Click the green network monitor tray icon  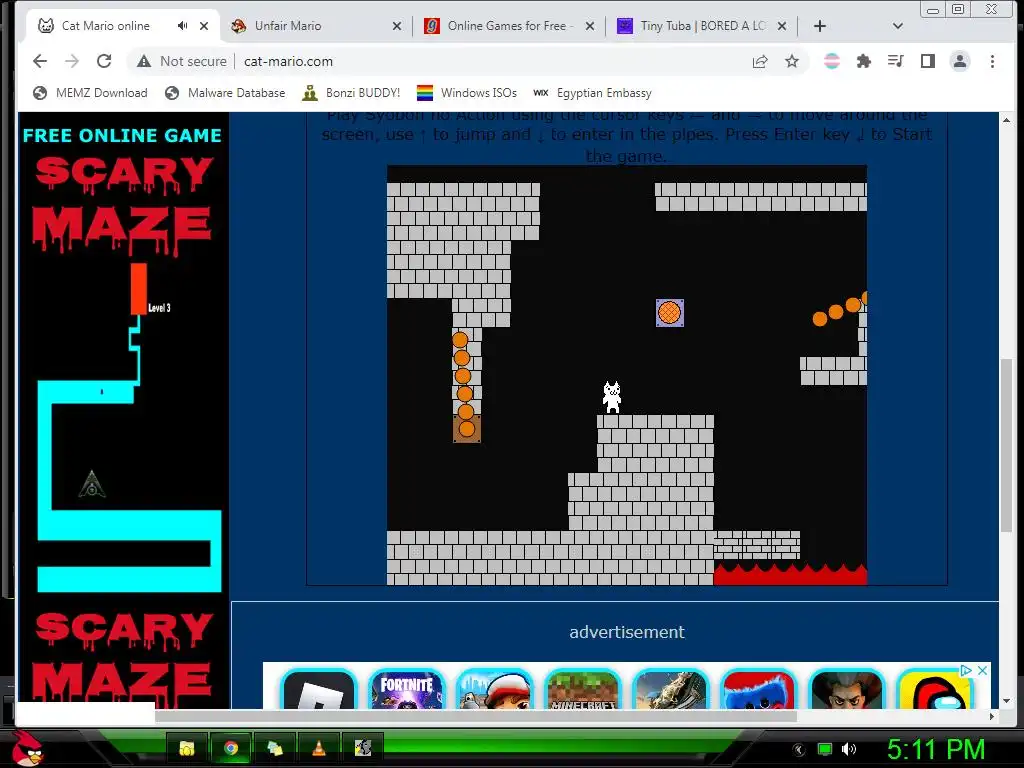(x=825, y=750)
